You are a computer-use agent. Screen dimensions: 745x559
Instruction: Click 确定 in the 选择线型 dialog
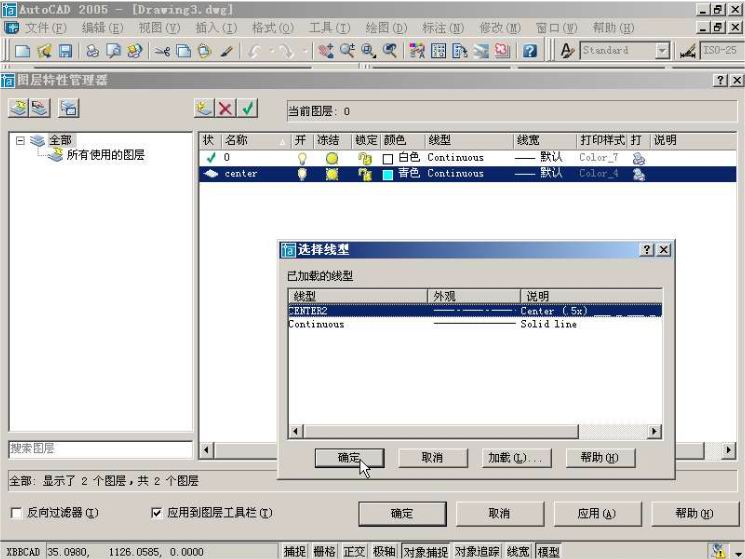tap(349, 458)
